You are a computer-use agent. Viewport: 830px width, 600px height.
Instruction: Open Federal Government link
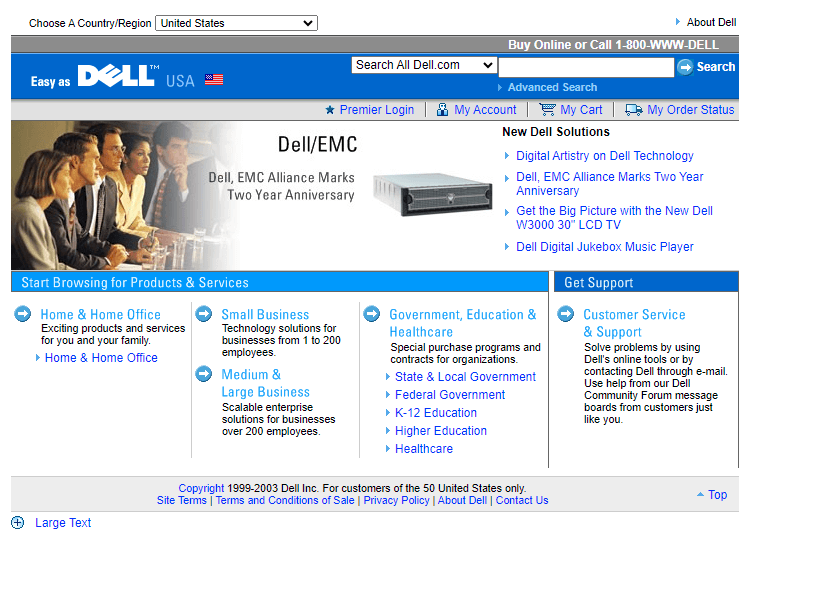pos(450,395)
